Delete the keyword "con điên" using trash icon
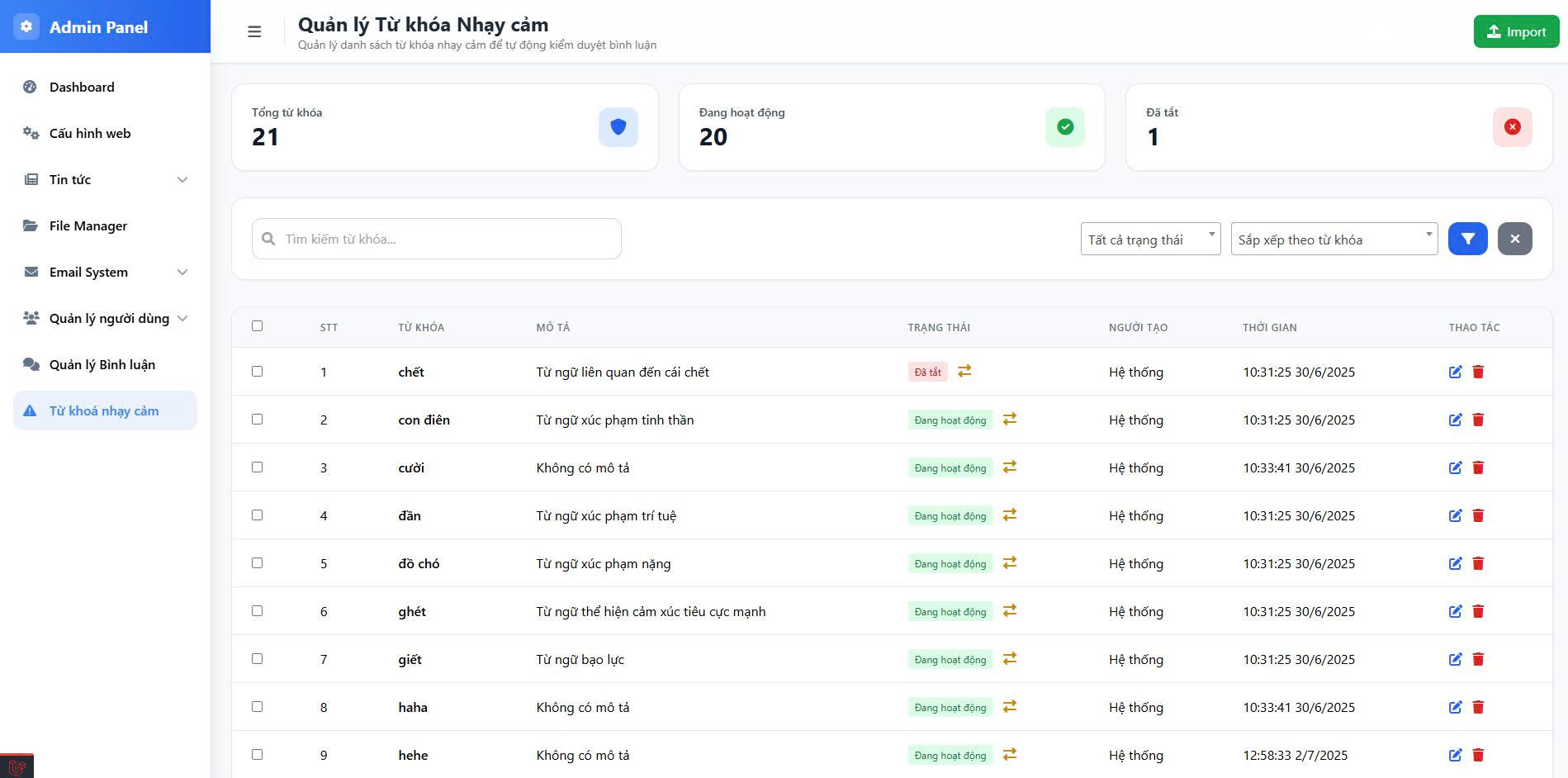This screenshot has width=1568, height=778. point(1478,420)
